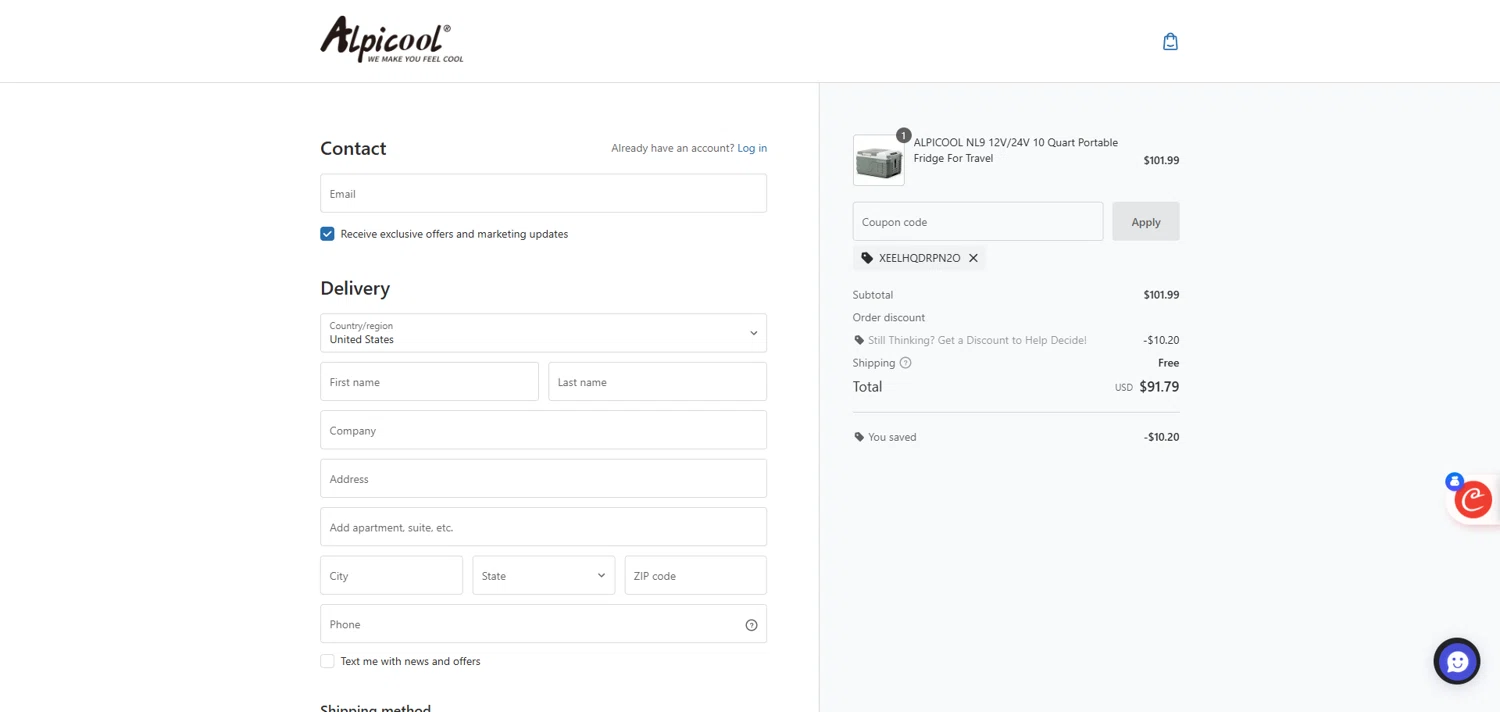Click the ALPICOOL NL9 product title
Image resolution: width=1500 pixels, height=712 pixels.
tap(1016, 150)
